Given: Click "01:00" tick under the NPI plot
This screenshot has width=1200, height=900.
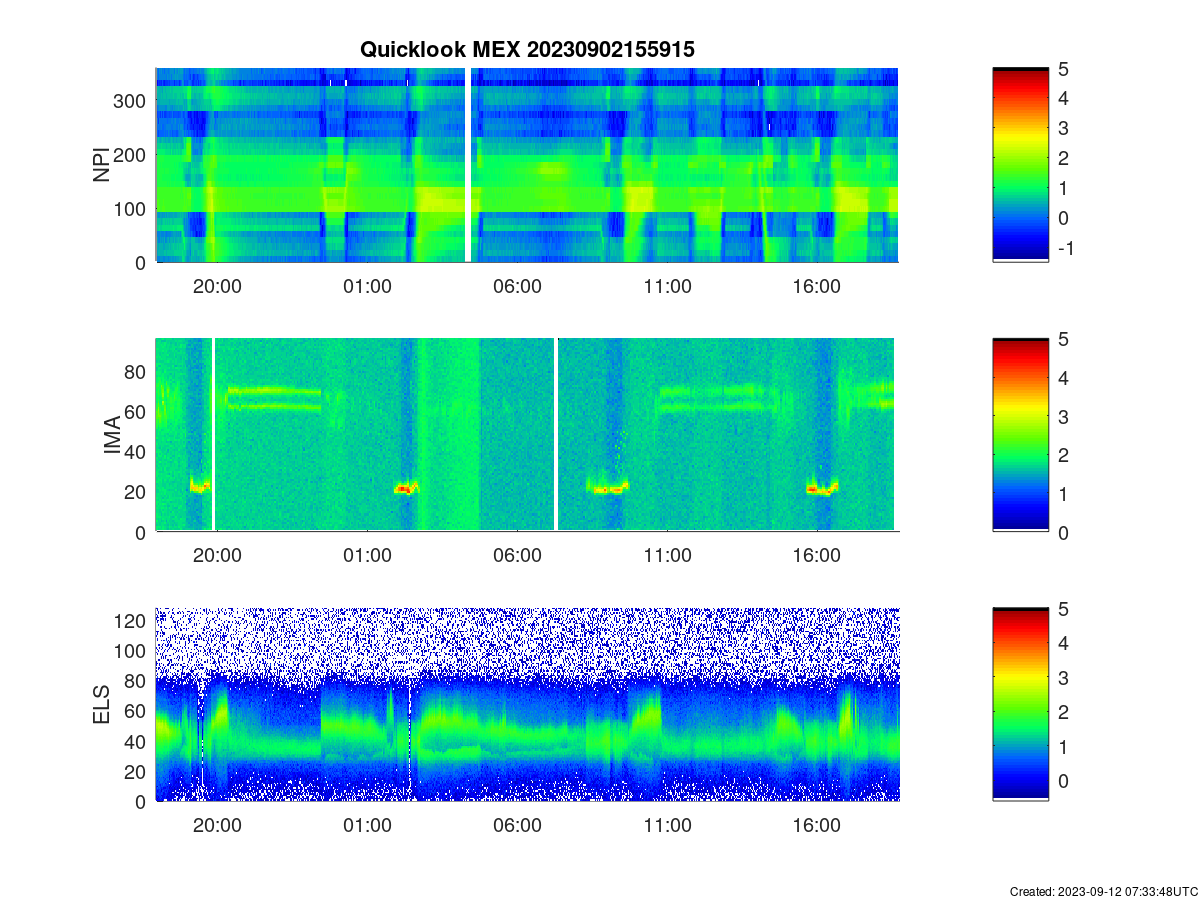Looking at the screenshot, I should (367, 286).
